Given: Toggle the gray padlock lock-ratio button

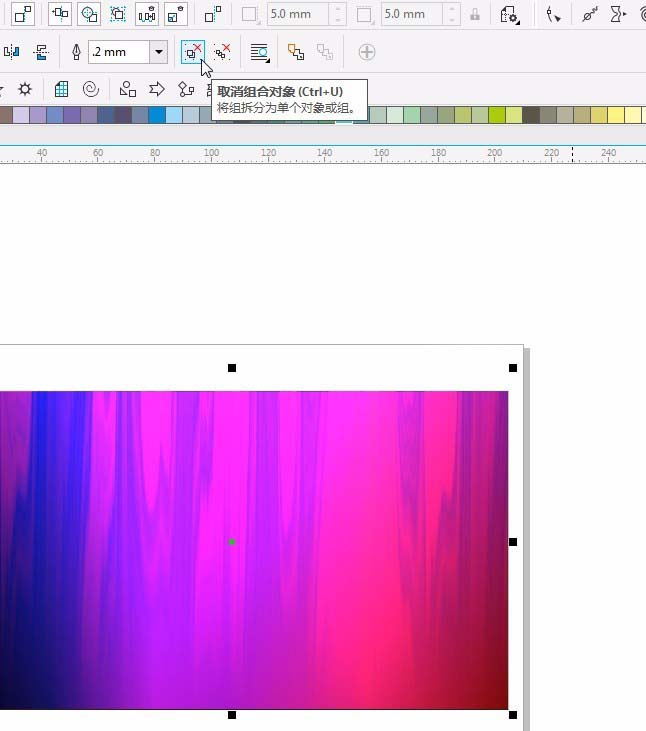Looking at the screenshot, I should (475, 14).
